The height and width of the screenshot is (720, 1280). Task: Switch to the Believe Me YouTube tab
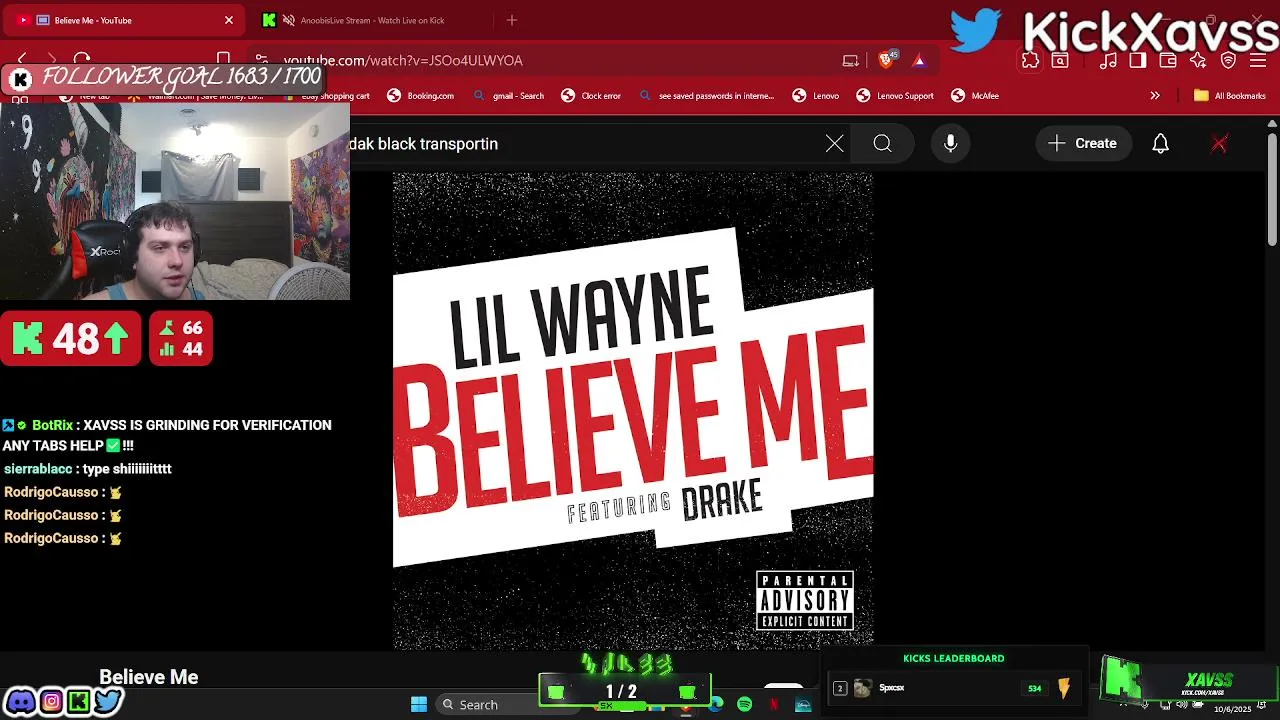[125, 20]
